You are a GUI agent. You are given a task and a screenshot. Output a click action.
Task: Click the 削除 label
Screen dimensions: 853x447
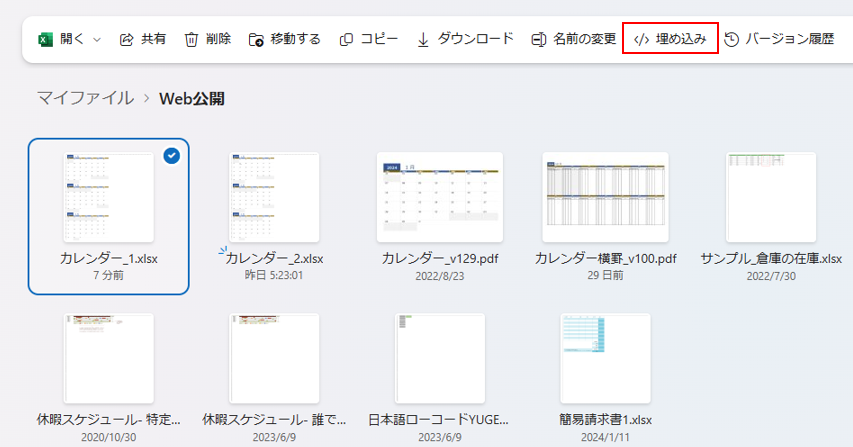[218, 39]
